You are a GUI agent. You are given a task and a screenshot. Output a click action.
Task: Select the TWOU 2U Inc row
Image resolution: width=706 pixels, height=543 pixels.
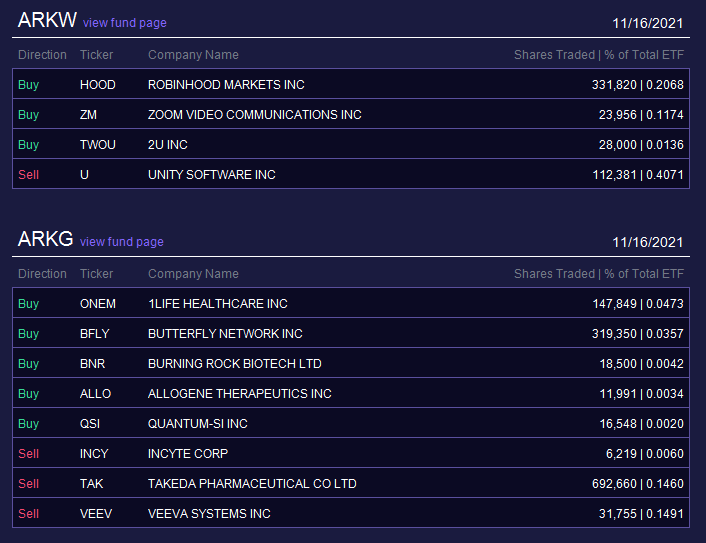pyautogui.click(x=351, y=145)
